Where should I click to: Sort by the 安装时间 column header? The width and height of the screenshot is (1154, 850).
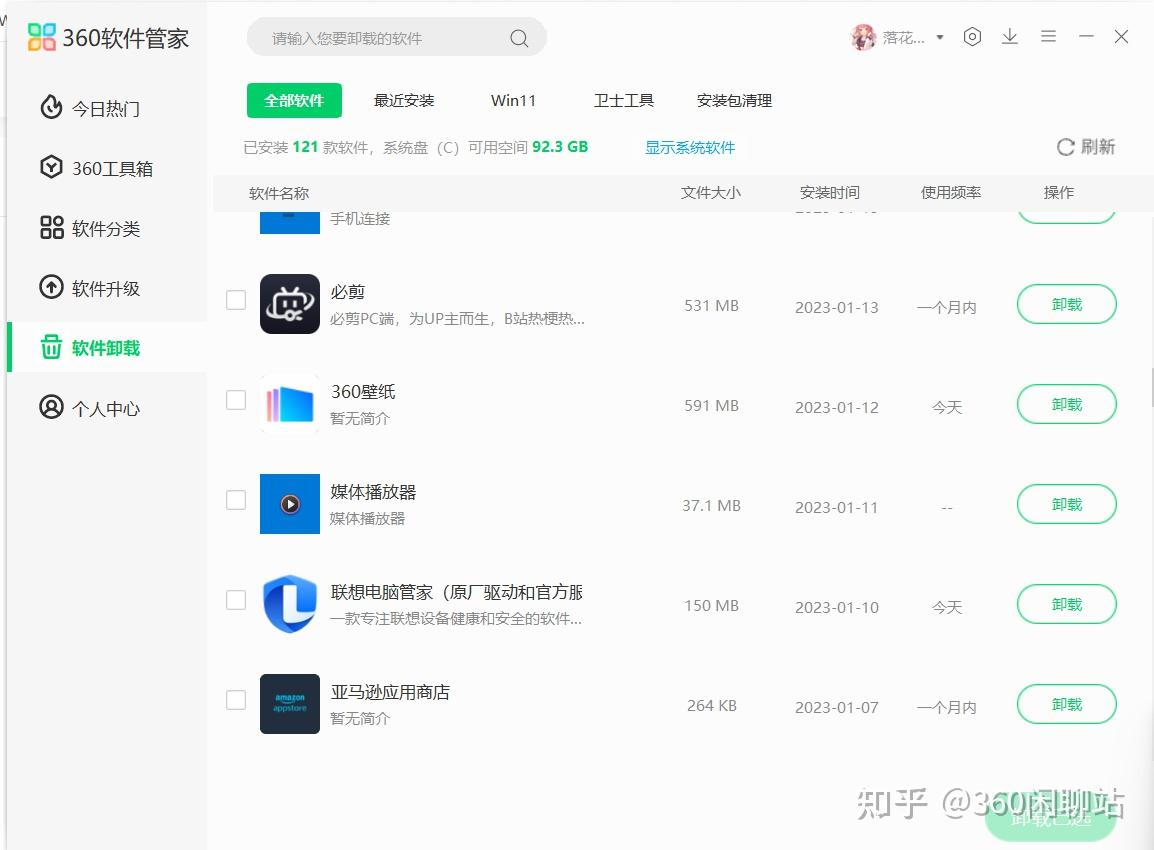point(829,193)
